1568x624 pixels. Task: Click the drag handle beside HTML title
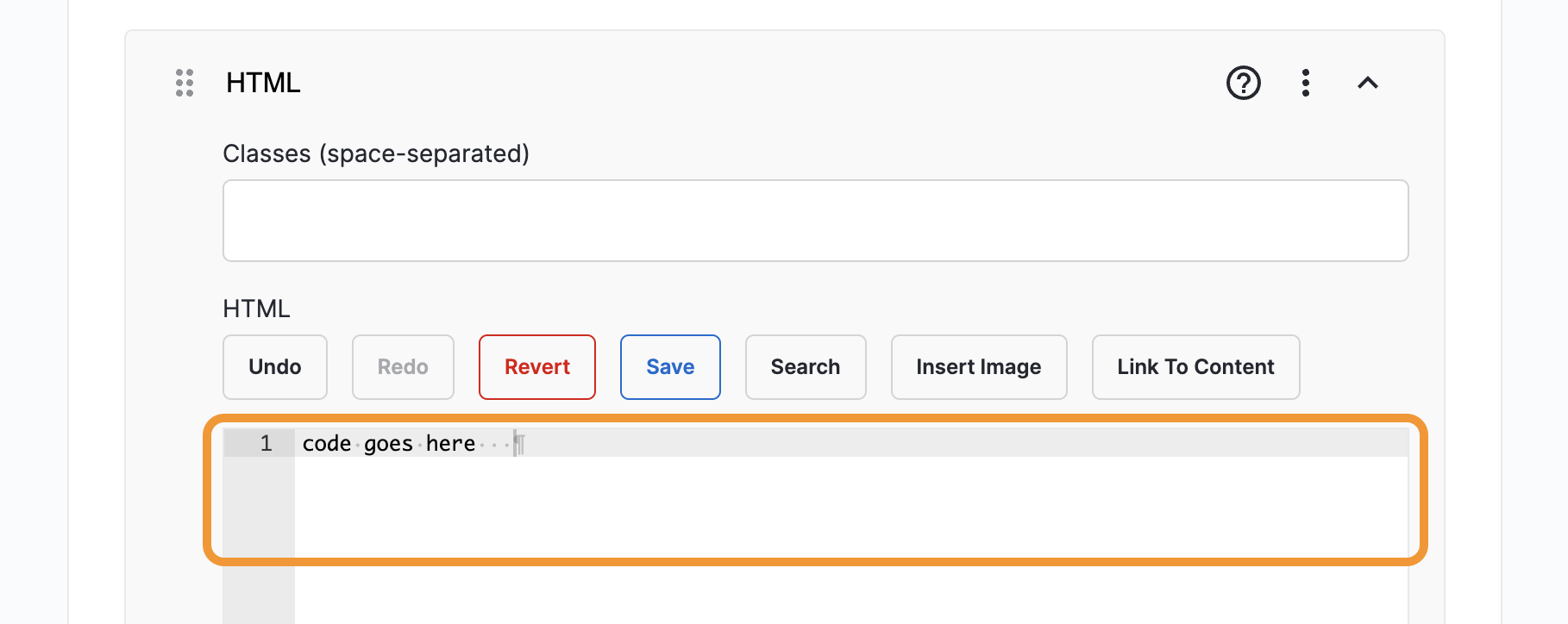coord(185,83)
